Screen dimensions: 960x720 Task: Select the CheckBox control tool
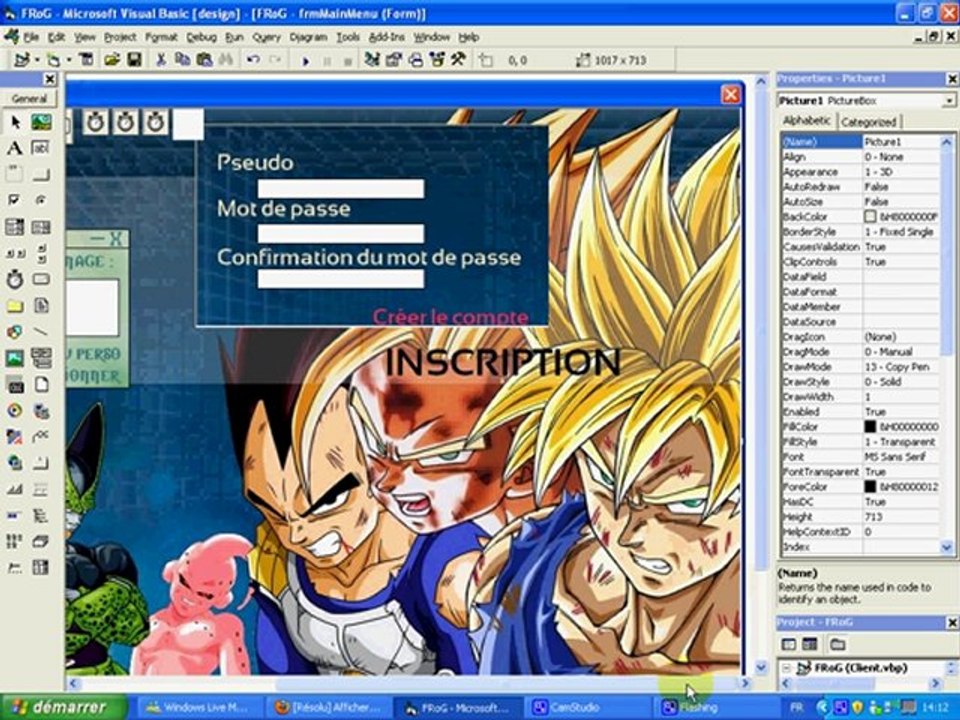[x=15, y=200]
